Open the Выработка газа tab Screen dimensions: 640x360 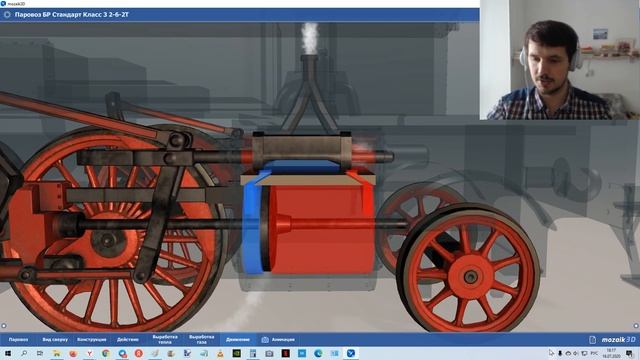[x=202, y=340]
